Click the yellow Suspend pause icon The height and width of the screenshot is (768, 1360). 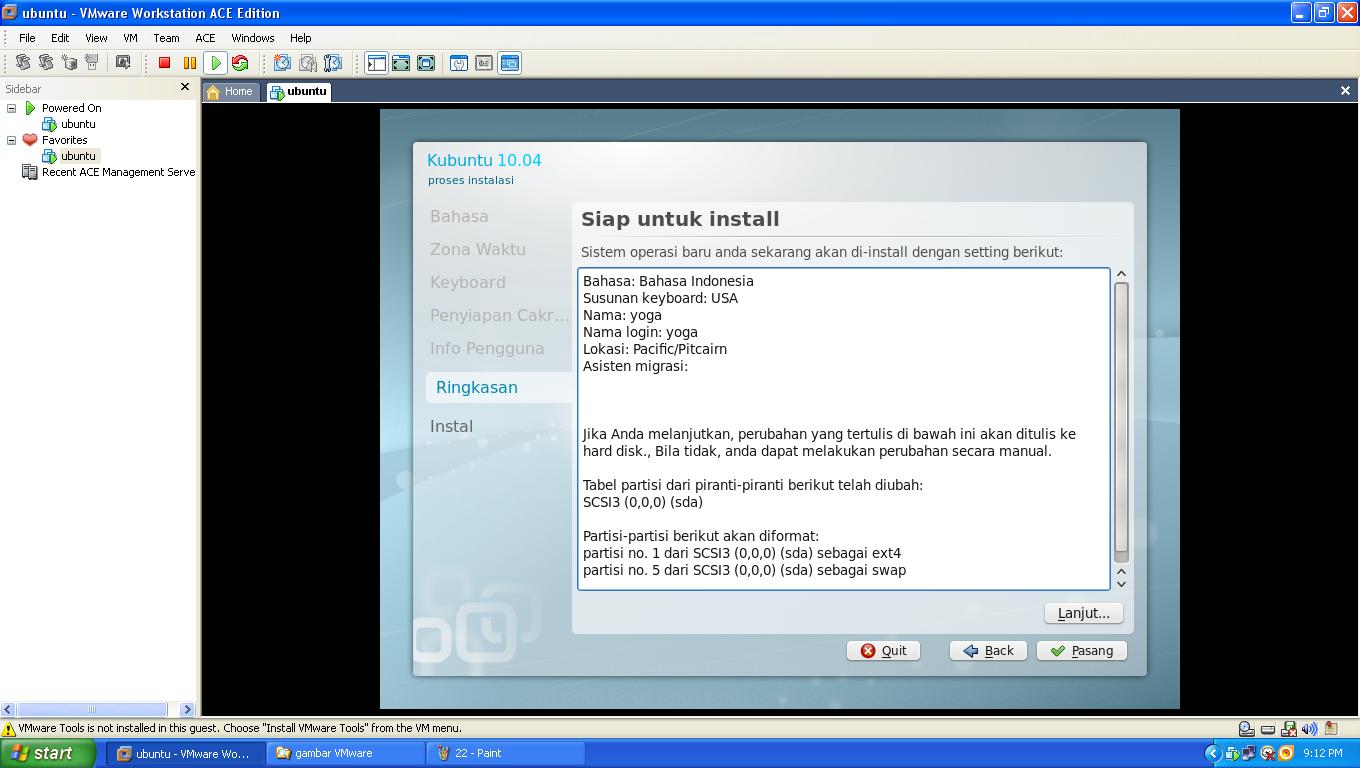pos(189,63)
